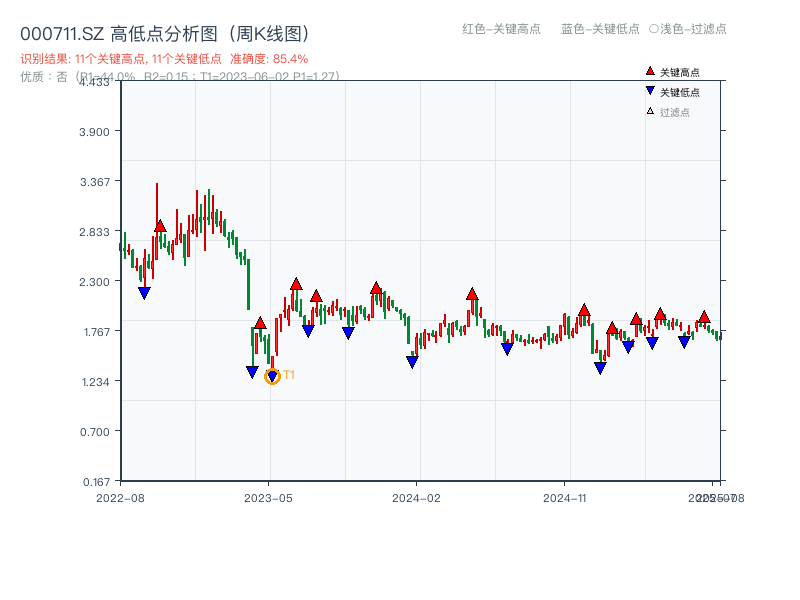Image resolution: width=800 pixels, height=600 pixels.
Task: Click the orange-circled T1 low point marker
Action: [272, 377]
